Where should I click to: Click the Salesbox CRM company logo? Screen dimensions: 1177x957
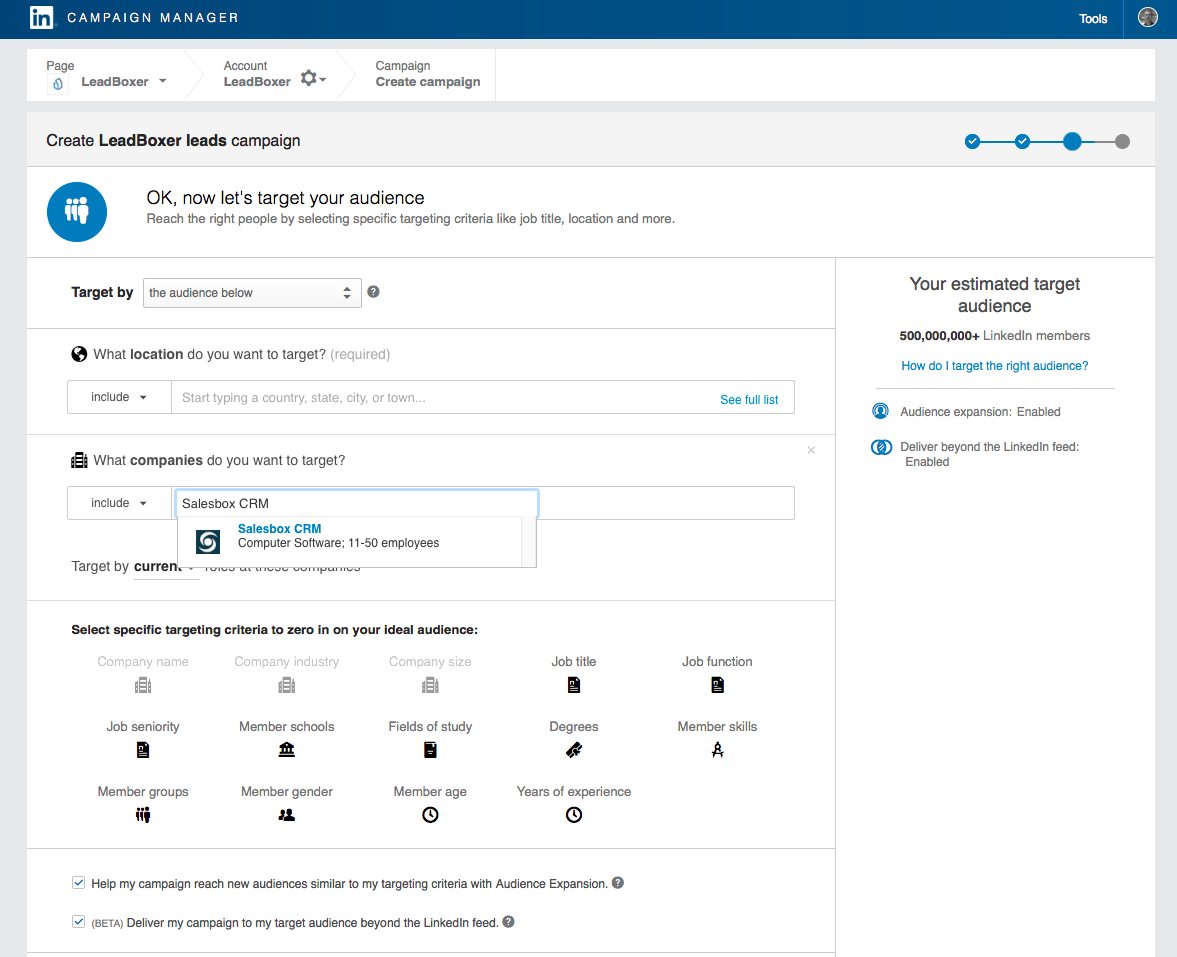point(208,541)
